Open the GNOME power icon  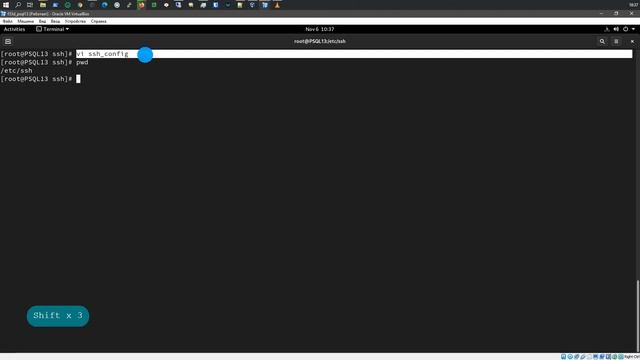pyautogui.click(x=625, y=29)
